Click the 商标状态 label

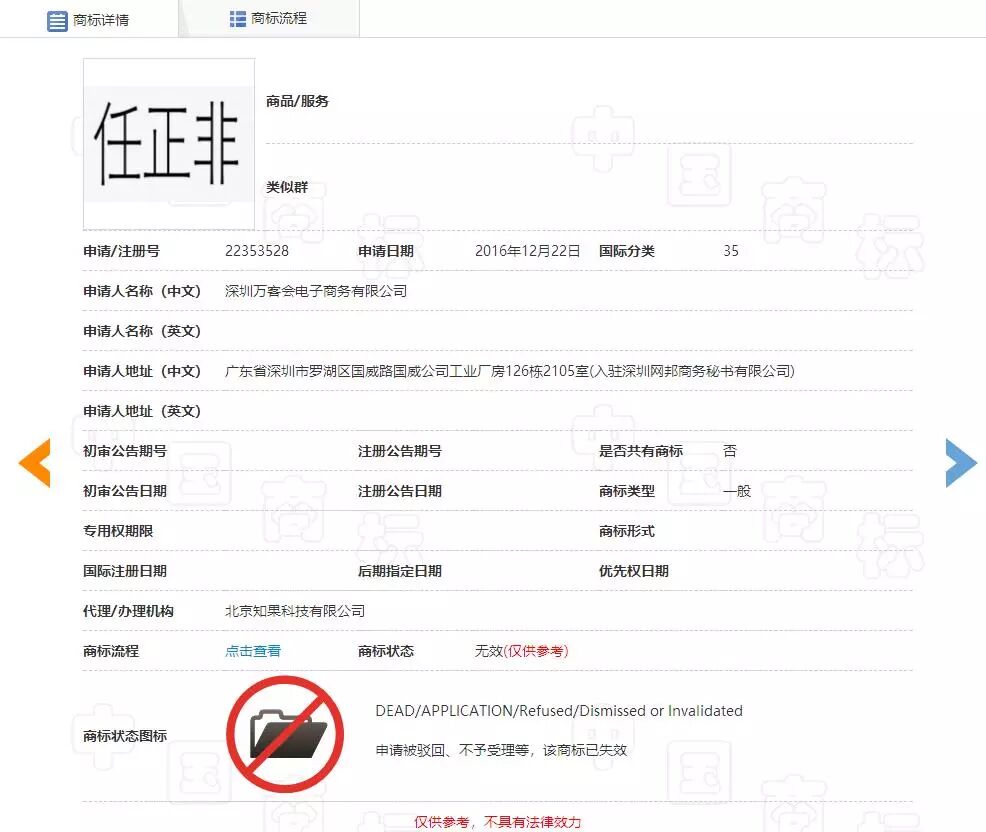pyautogui.click(x=385, y=651)
